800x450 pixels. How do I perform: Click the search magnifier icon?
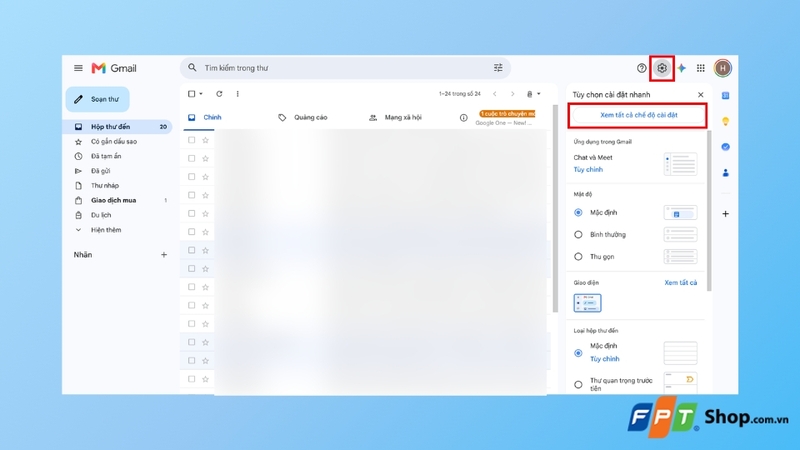click(192, 67)
